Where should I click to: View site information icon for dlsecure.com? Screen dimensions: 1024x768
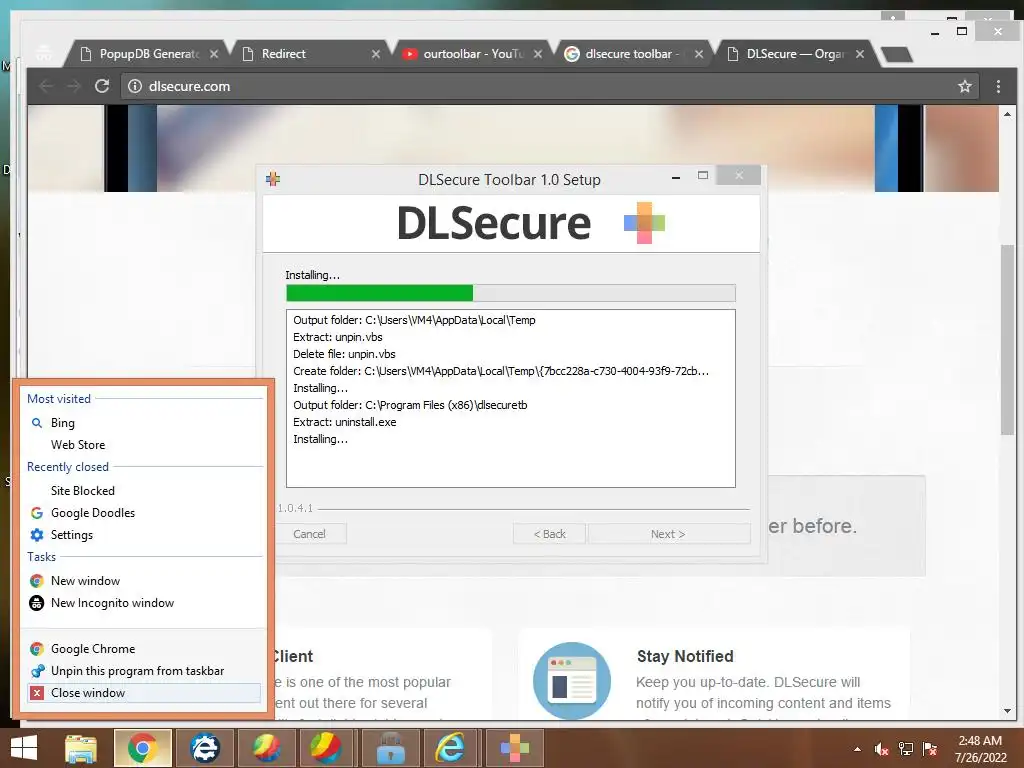click(x=135, y=86)
